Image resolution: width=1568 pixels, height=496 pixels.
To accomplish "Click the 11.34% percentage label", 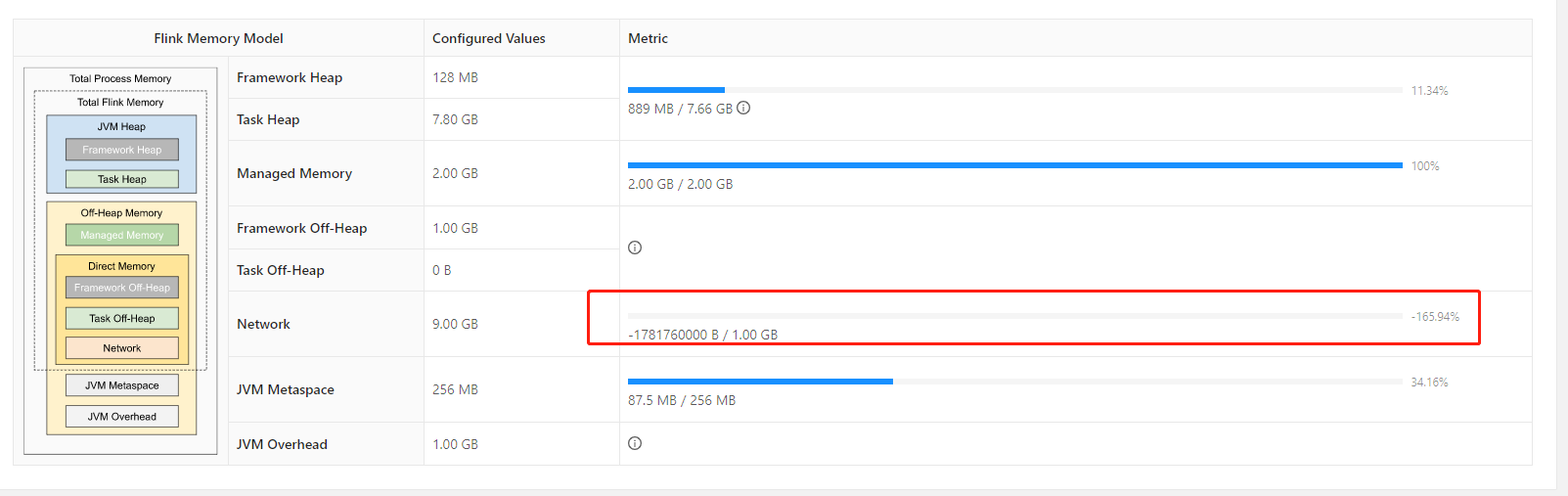I will [x=1429, y=91].
